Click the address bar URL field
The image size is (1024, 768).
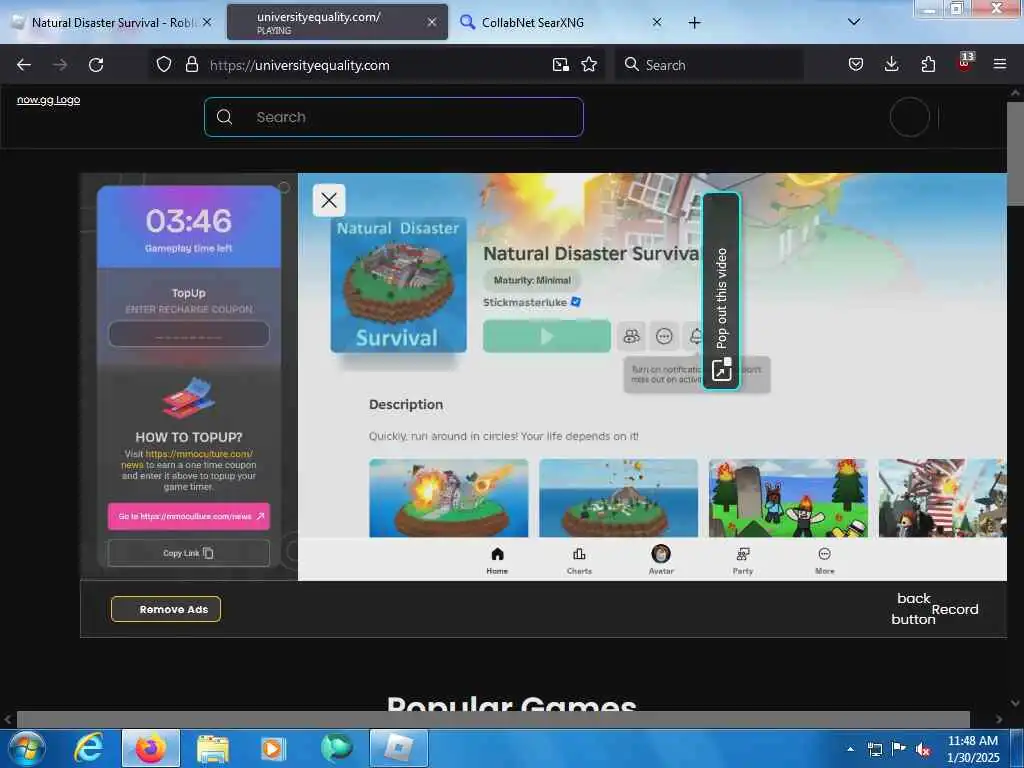(379, 65)
